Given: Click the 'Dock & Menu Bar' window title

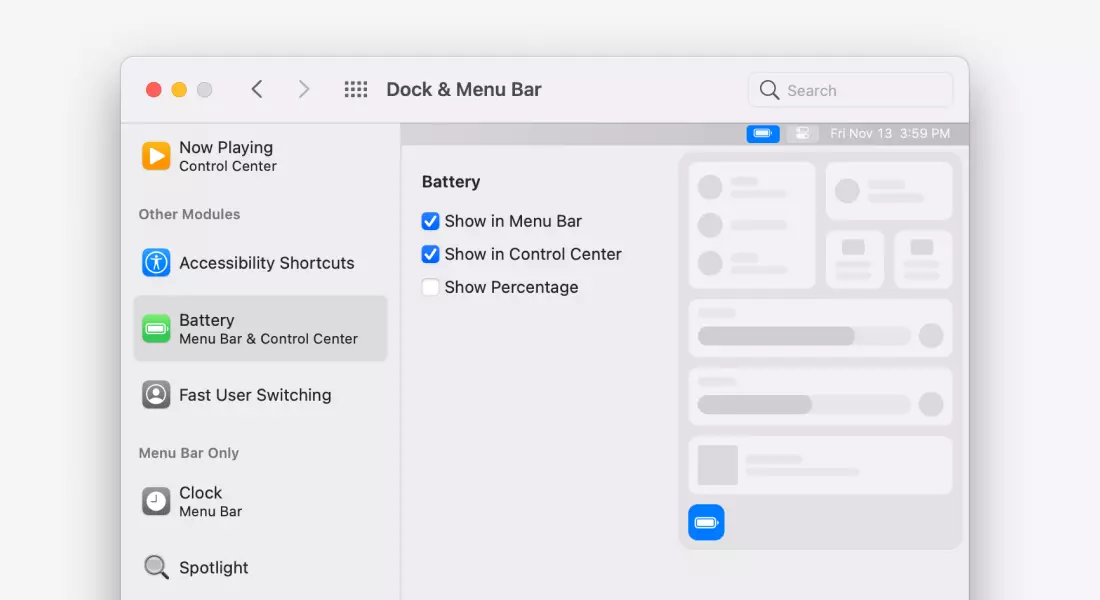Looking at the screenshot, I should (x=464, y=89).
